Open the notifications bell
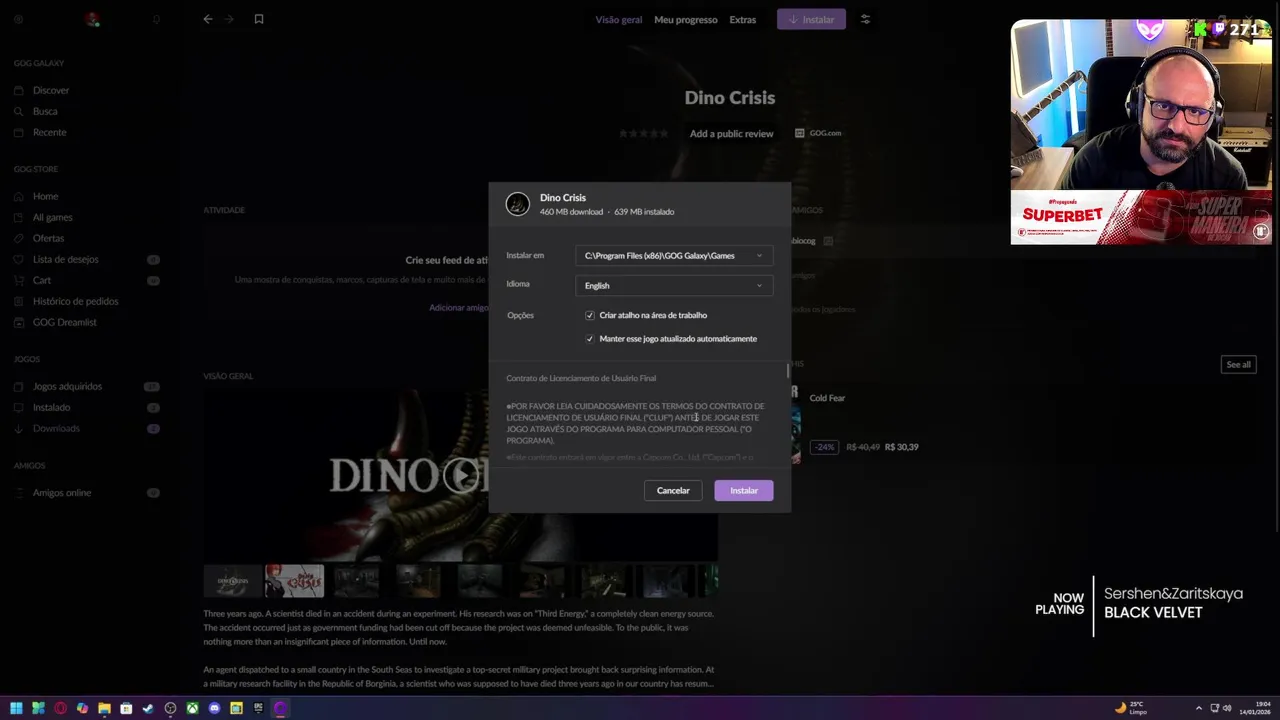Image resolution: width=1280 pixels, height=720 pixels. [156, 19]
